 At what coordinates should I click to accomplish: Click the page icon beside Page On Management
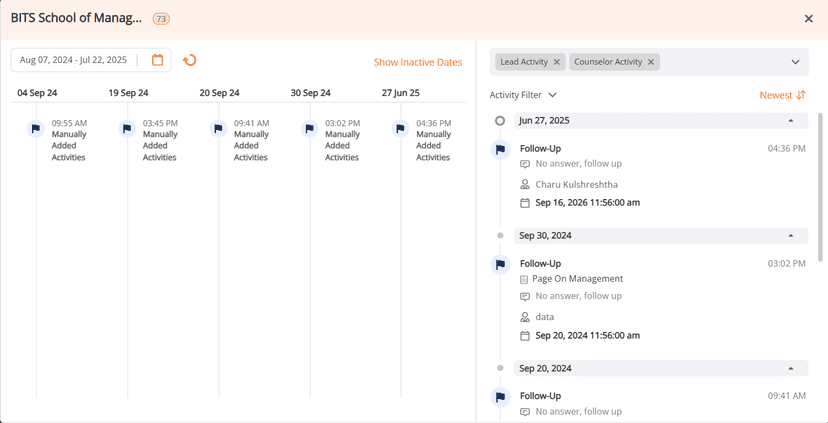coord(524,279)
